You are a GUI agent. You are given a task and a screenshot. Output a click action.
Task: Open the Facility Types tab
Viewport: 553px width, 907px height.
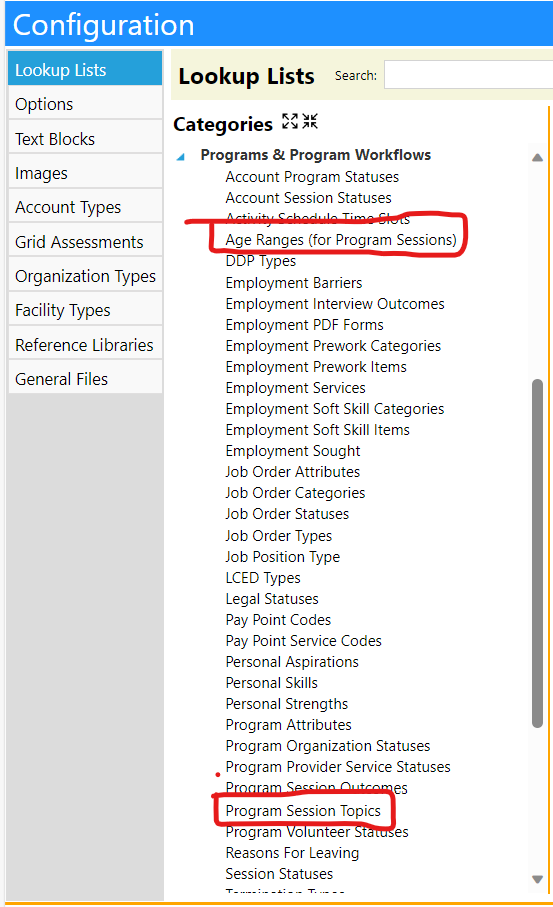[86, 310]
